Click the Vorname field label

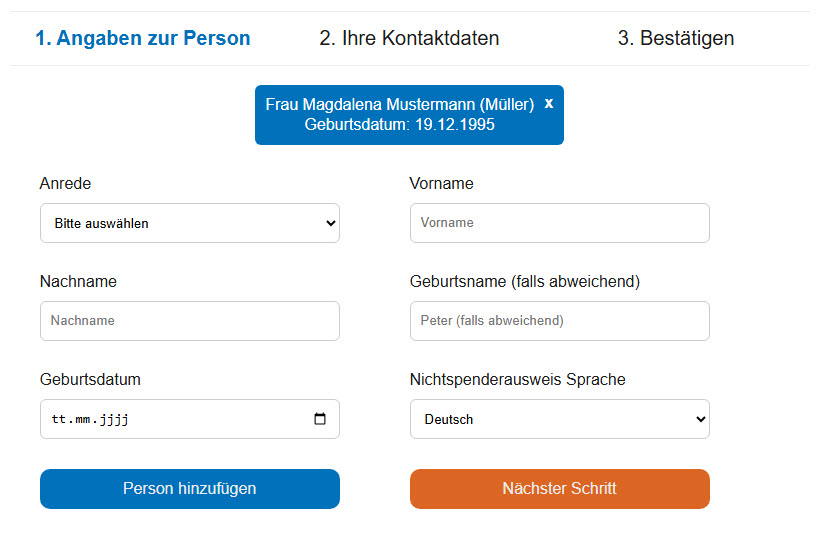(442, 184)
